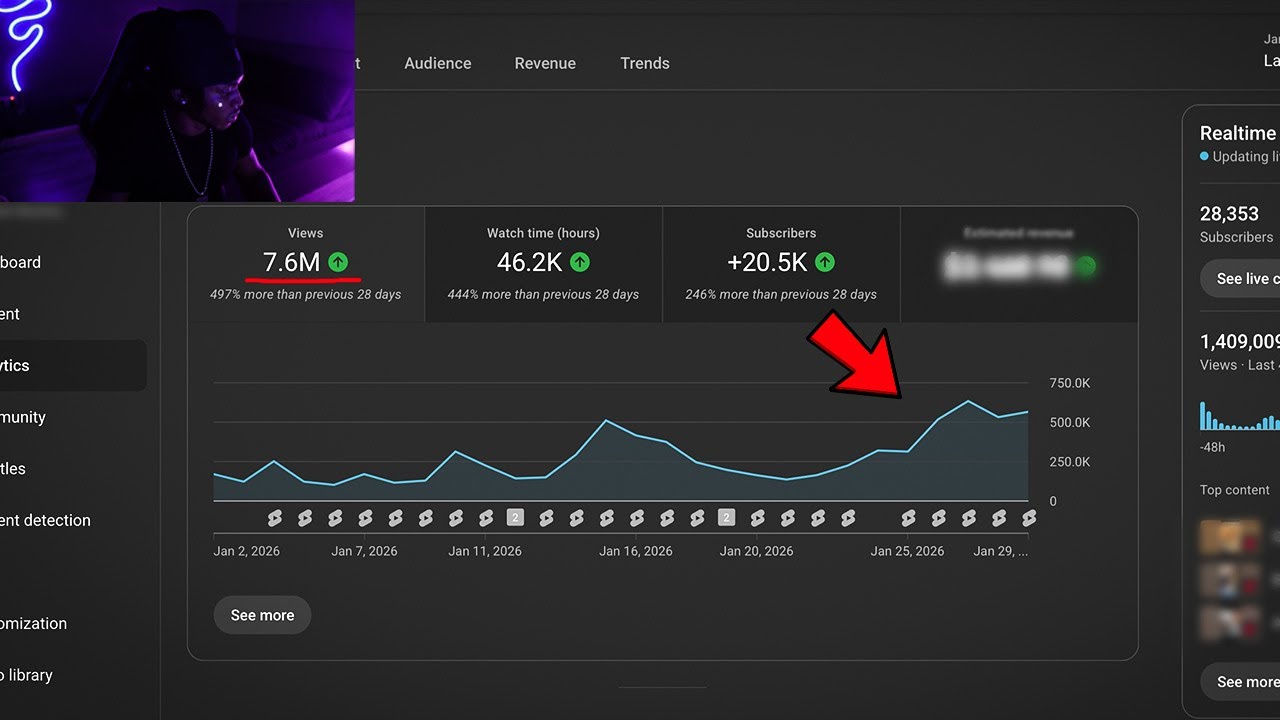The width and height of the screenshot is (1280, 720).
Task: Click See more under Top content
Action: click(1240, 681)
